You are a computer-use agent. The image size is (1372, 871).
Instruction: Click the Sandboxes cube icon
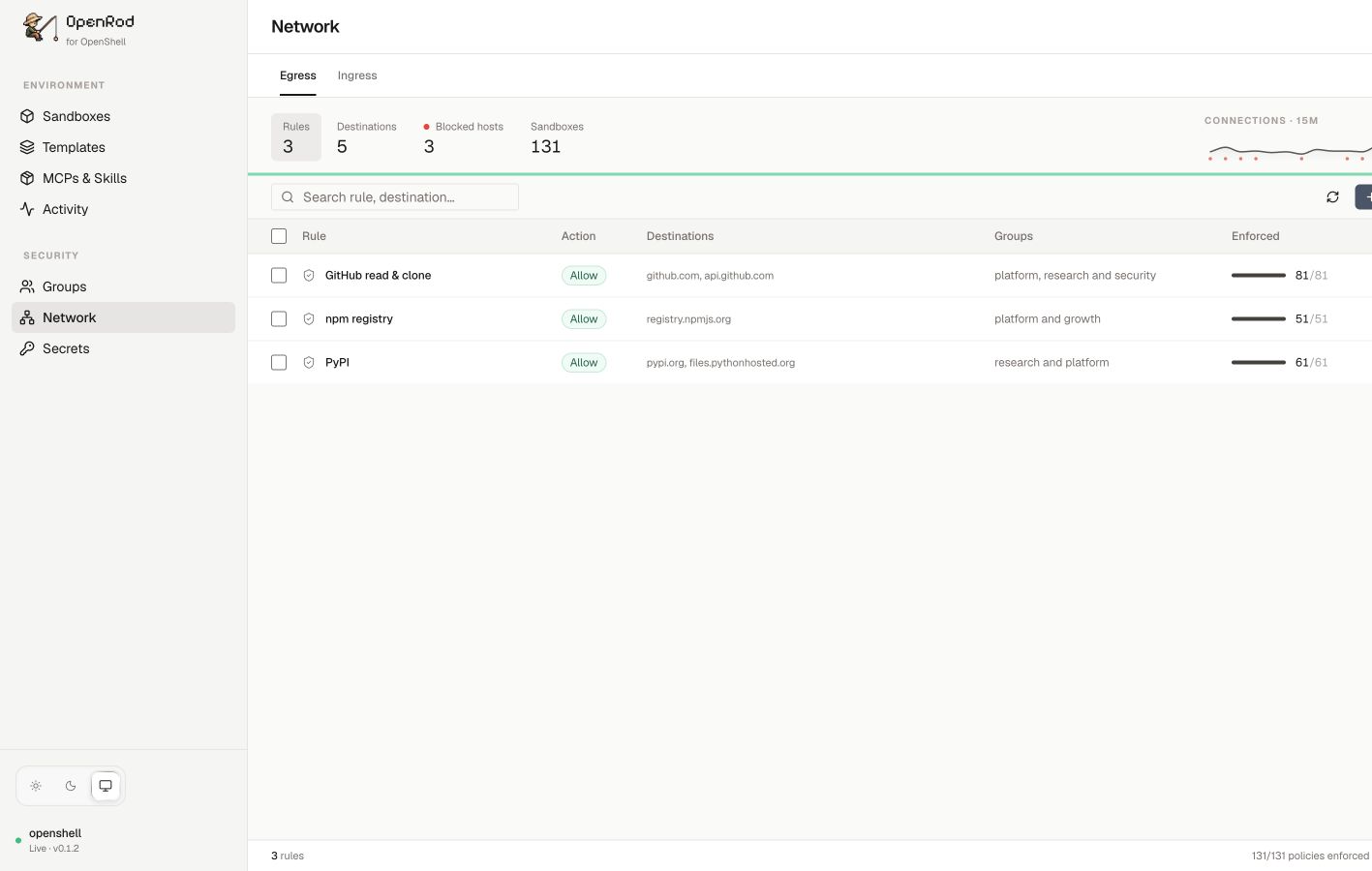[x=27, y=116]
